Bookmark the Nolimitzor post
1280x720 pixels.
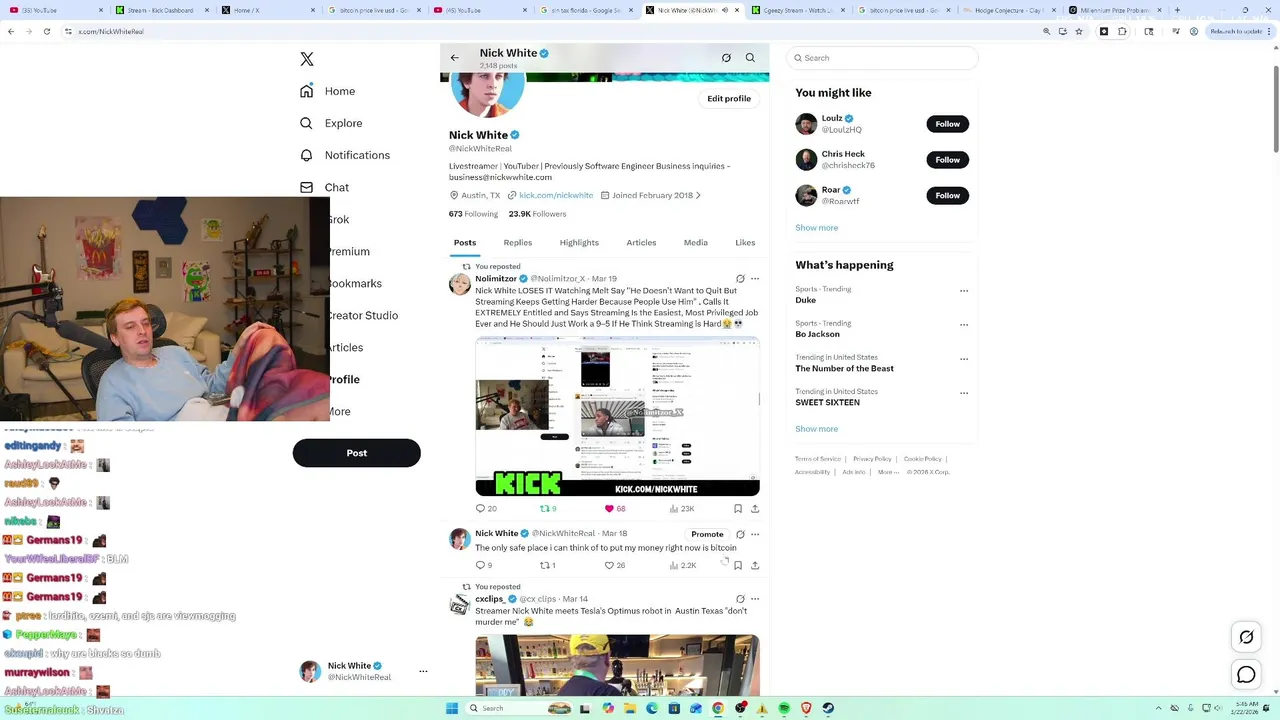738,508
